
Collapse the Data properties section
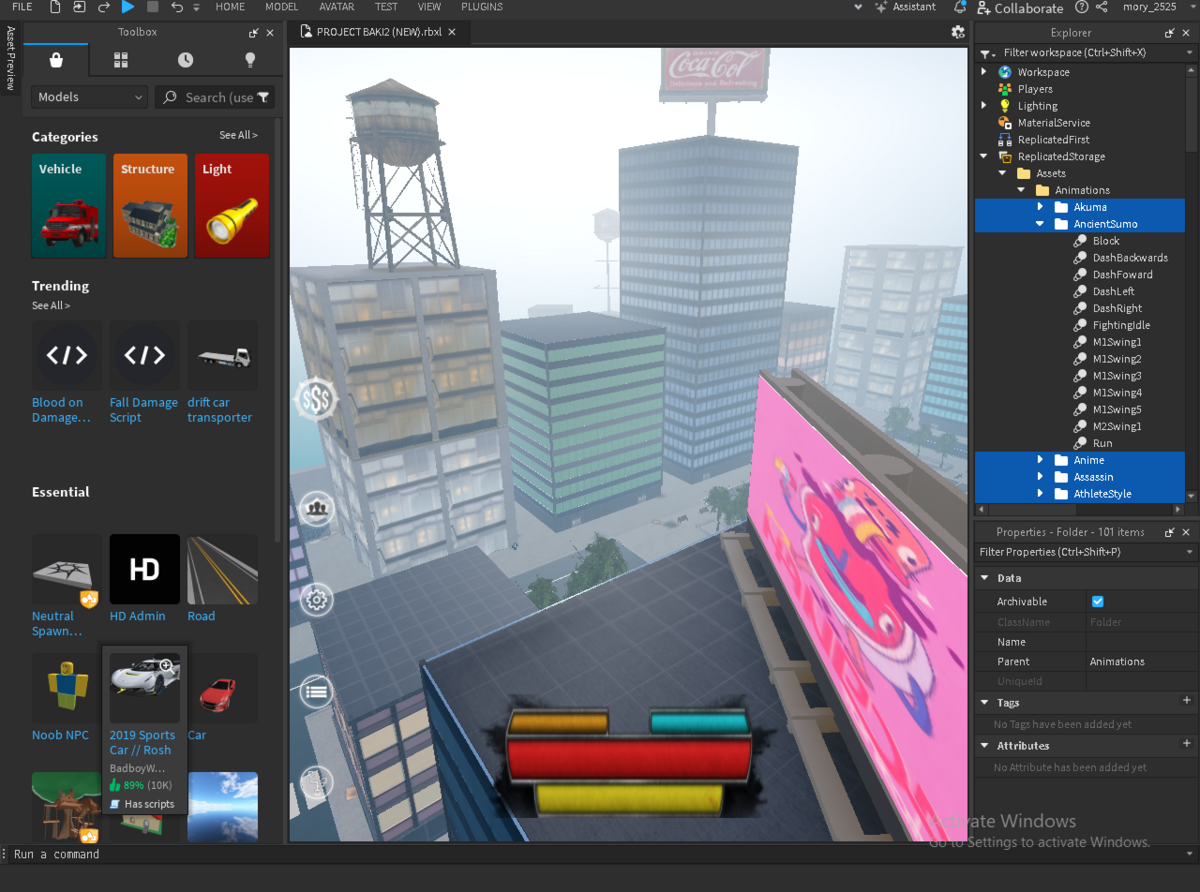point(984,578)
